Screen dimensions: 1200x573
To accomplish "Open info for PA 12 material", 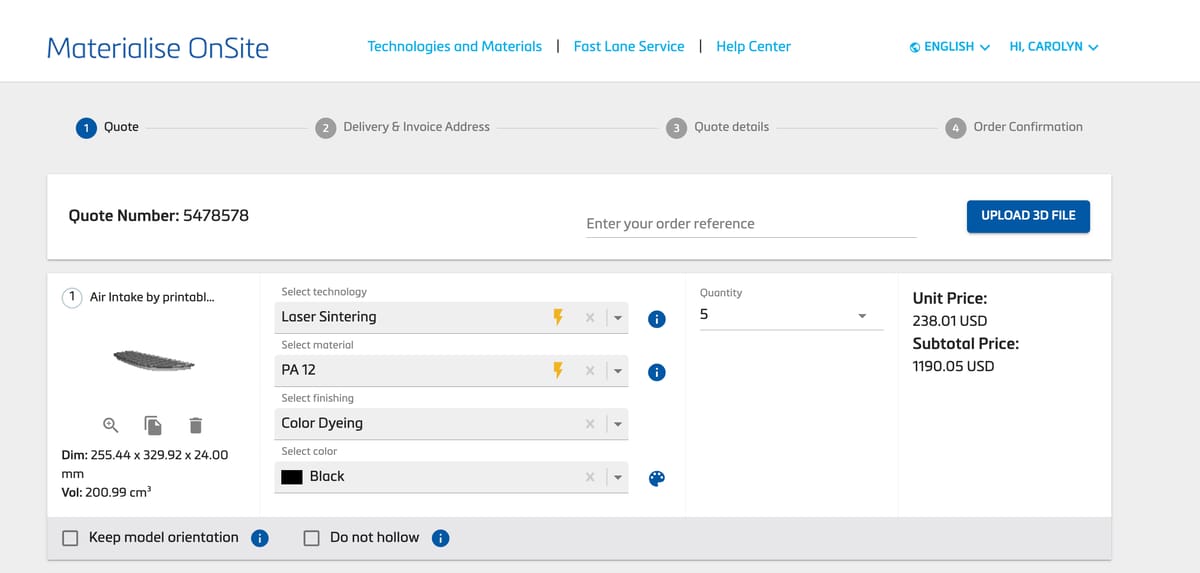I will [x=657, y=372].
